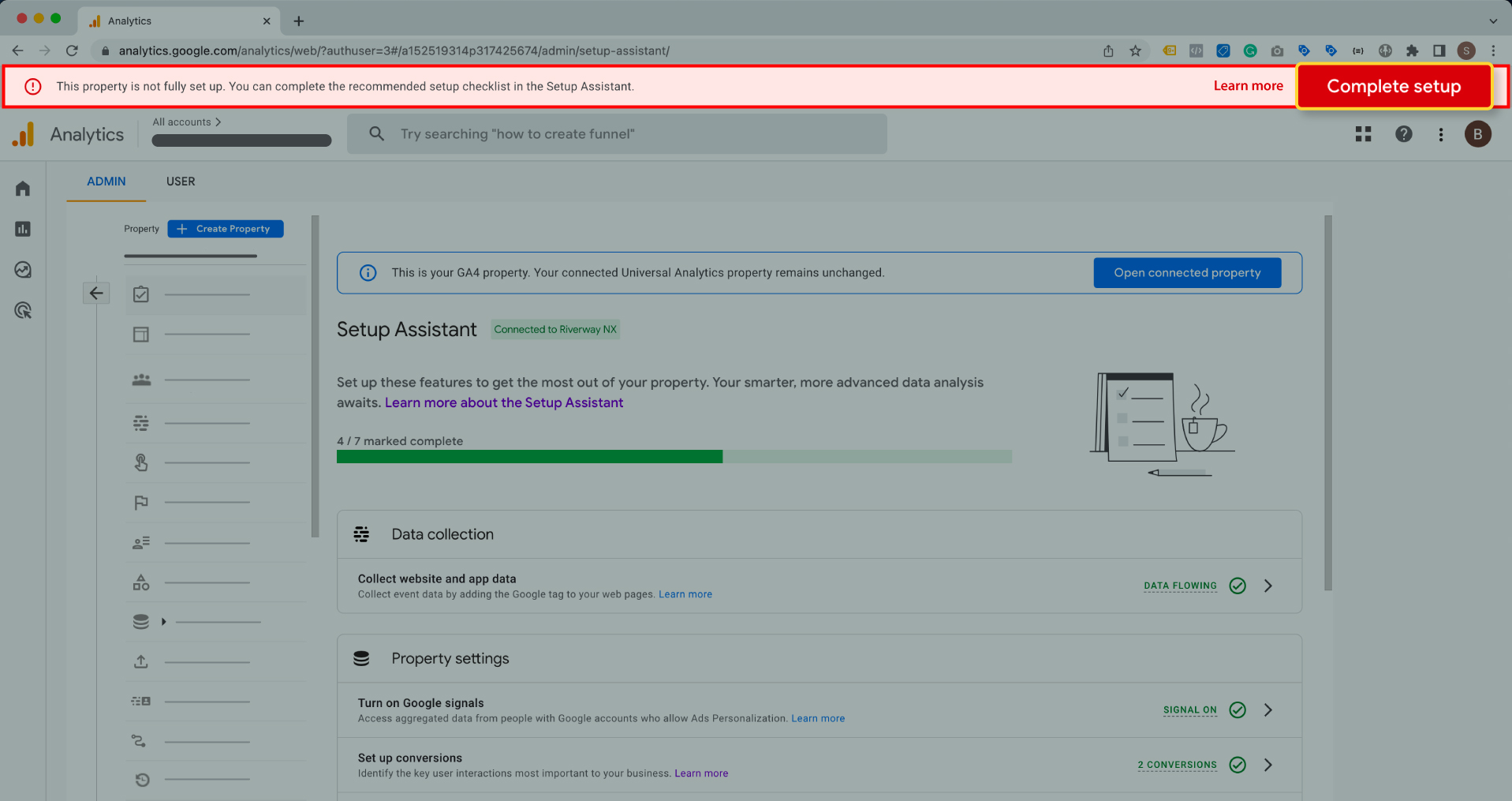Open Learn more about the Setup Assistant link
The height and width of the screenshot is (801, 1512).
click(x=504, y=402)
